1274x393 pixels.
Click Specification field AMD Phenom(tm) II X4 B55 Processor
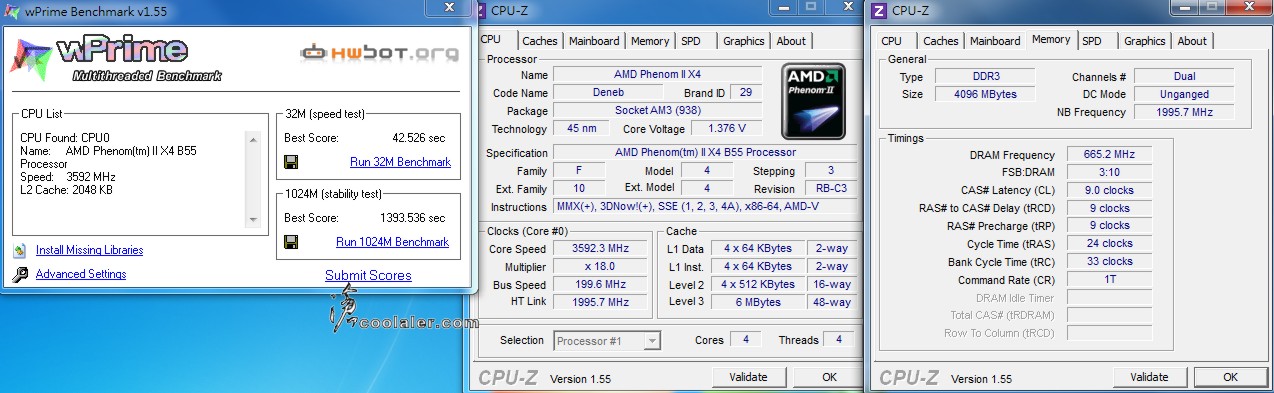tap(705, 153)
